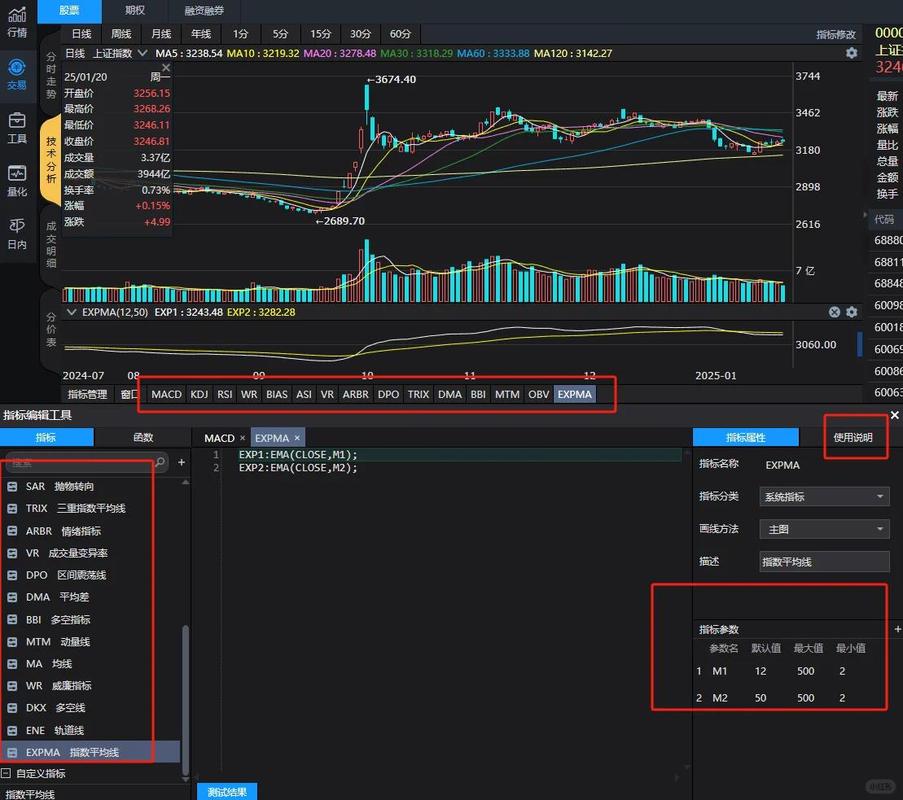903x800 pixels.
Task: Click the search magnifier in indicator list
Action: click(x=160, y=462)
